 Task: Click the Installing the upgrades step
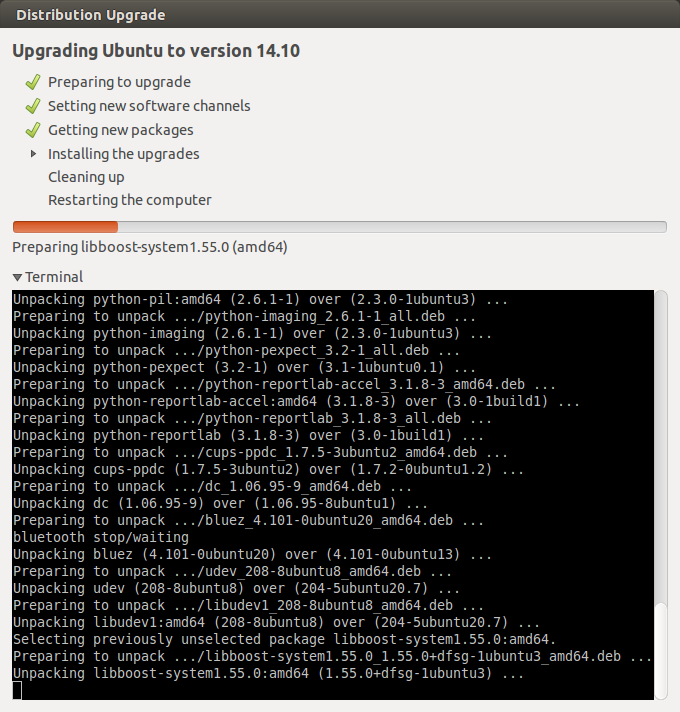pyautogui.click(x=124, y=154)
